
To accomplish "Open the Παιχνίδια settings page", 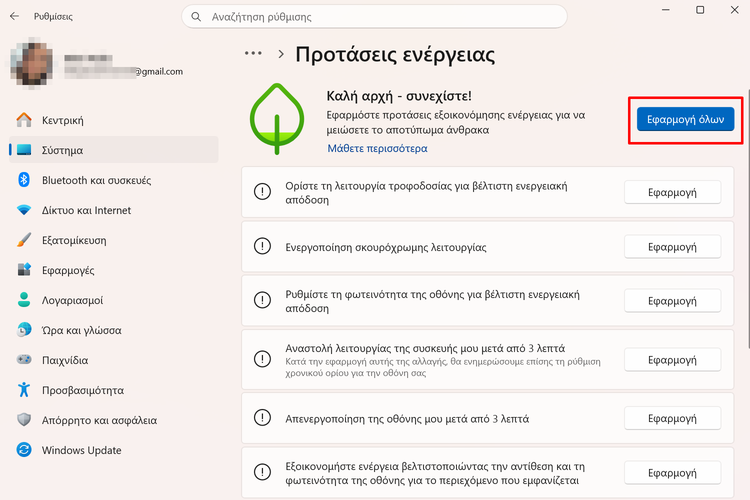I will (x=65, y=360).
